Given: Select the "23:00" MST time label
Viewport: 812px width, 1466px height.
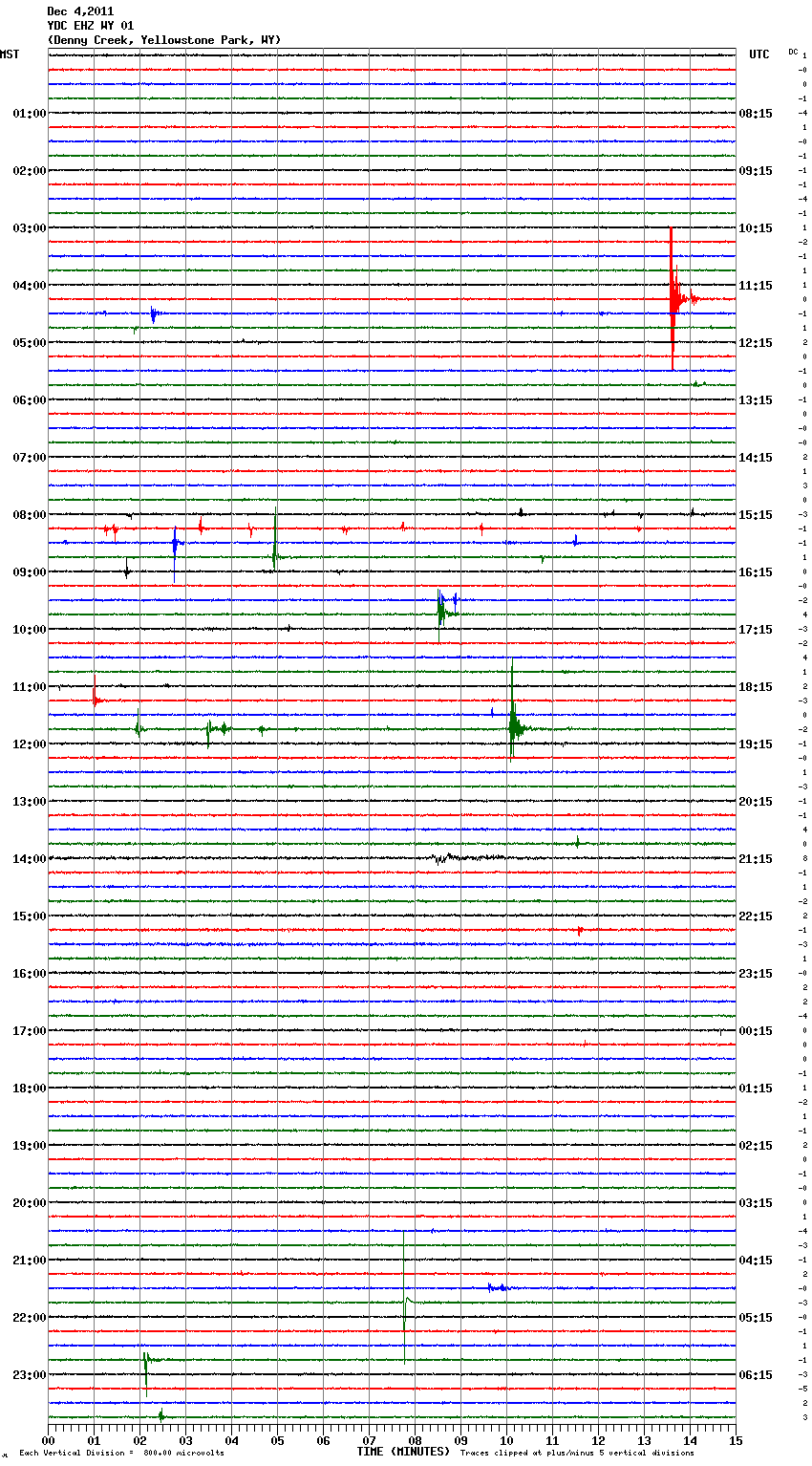Looking at the screenshot, I should click(30, 1375).
